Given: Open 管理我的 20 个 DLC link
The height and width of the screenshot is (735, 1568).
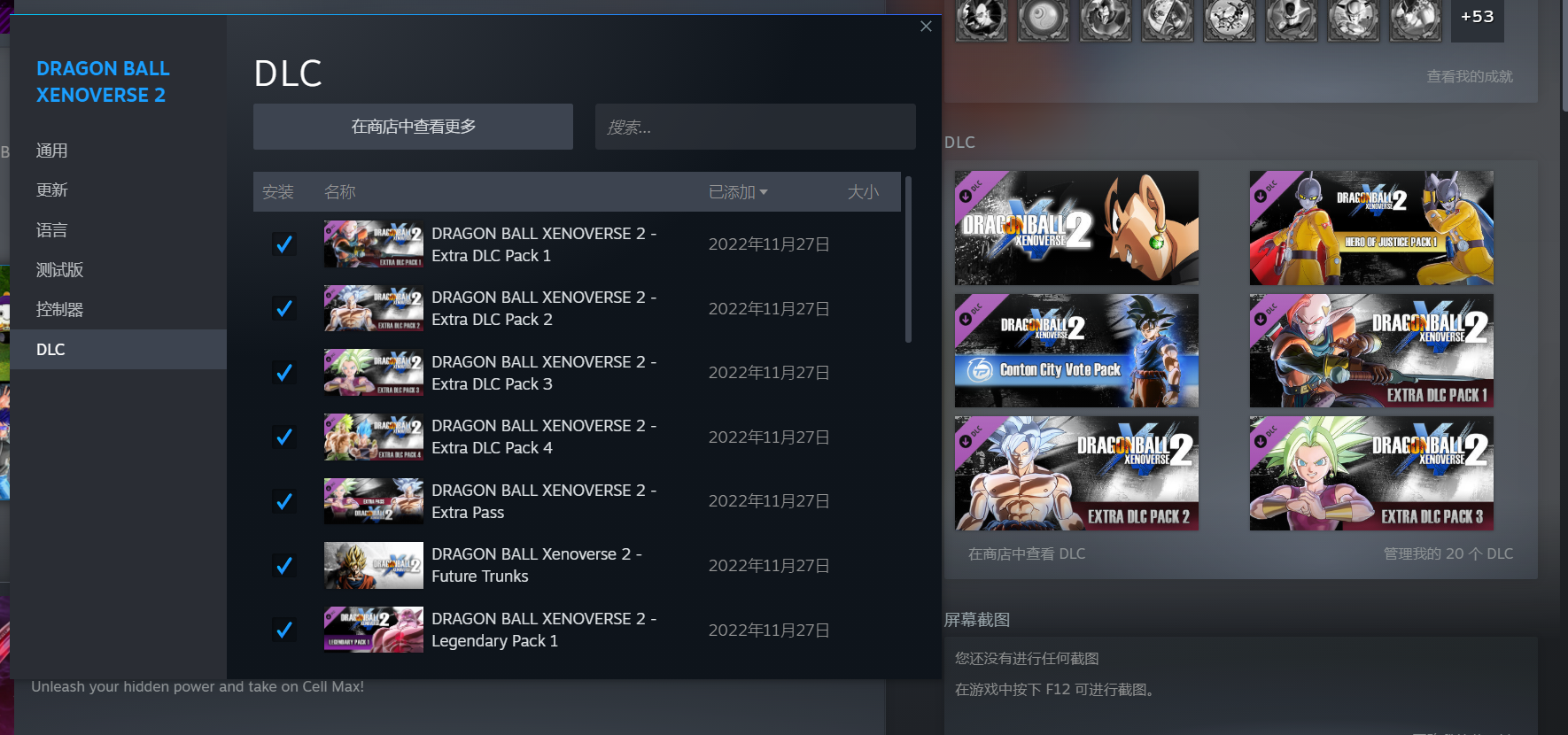Looking at the screenshot, I should tap(1448, 554).
